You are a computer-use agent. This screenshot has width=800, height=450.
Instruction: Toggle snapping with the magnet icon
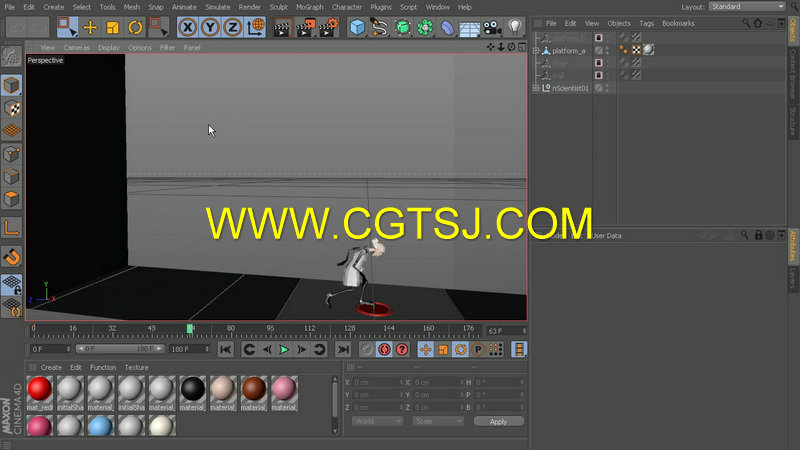(11, 257)
